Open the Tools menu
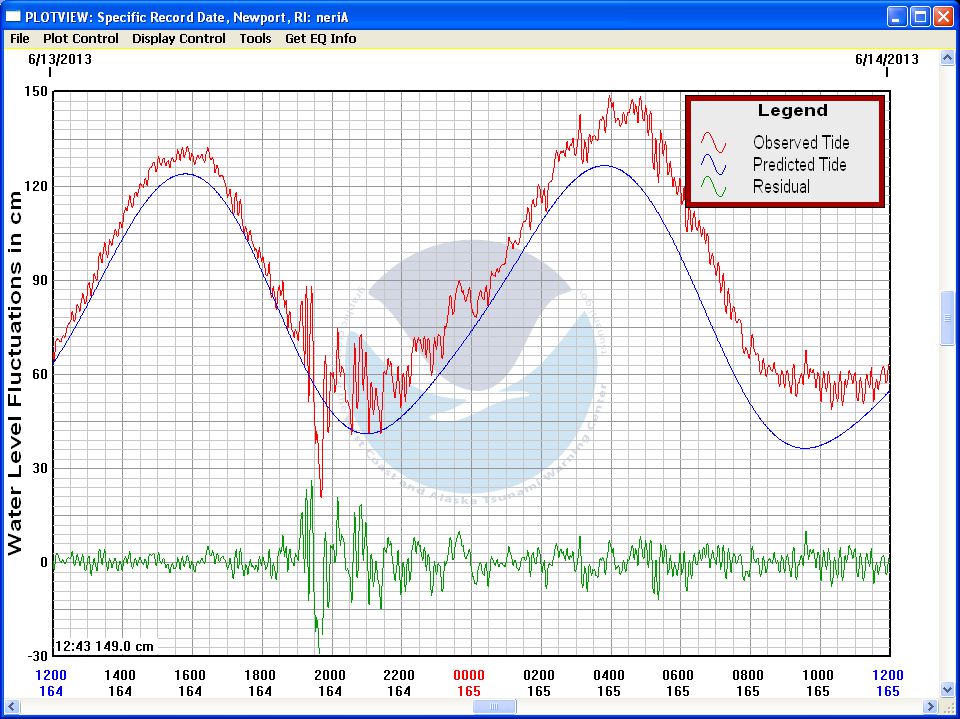 [255, 39]
